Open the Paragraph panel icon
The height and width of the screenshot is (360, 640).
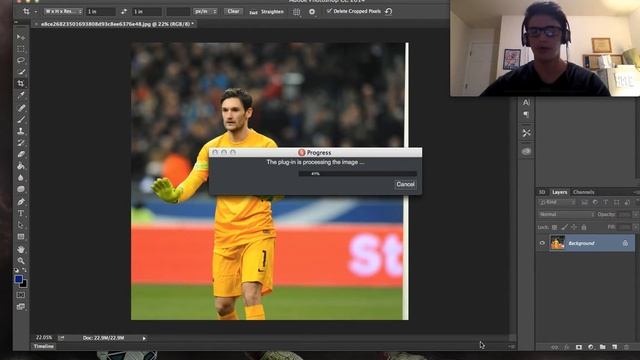tap(526, 115)
